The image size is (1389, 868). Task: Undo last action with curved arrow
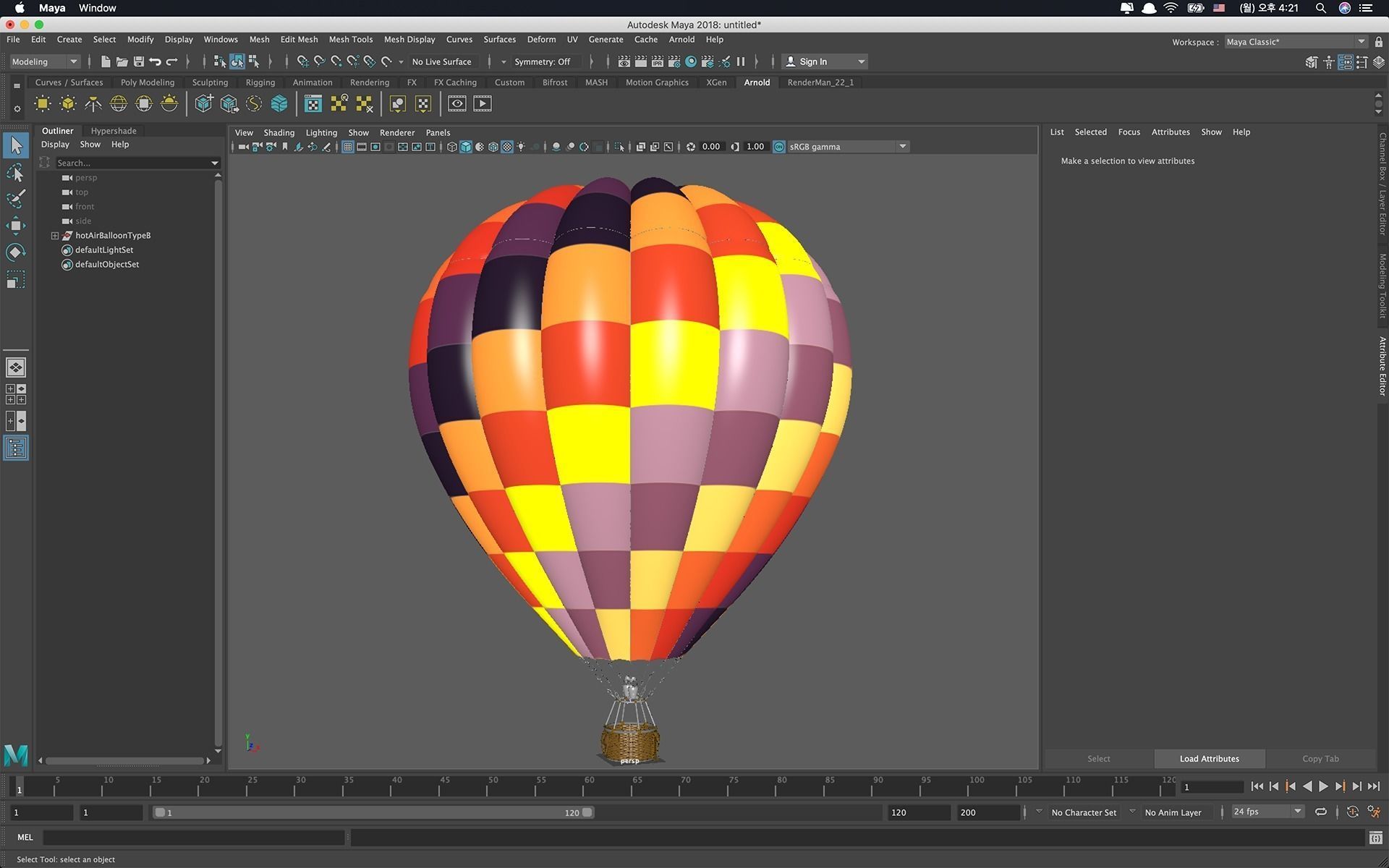(155, 61)
